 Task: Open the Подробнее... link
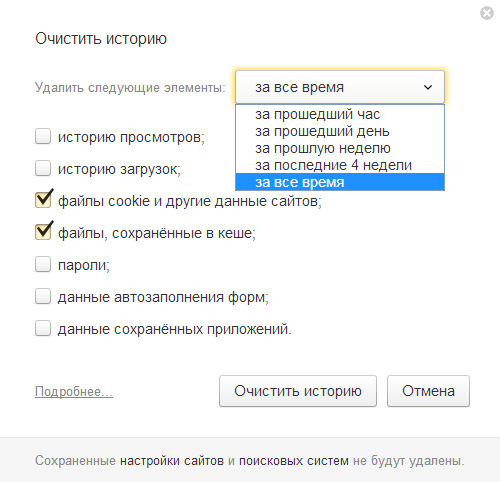click(74, 392)
